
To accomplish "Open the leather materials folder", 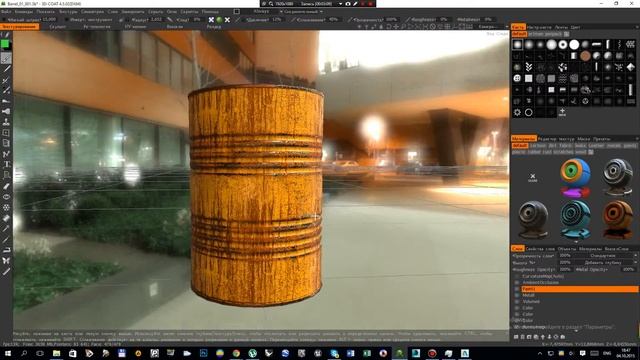I will [x=596, y=146].
